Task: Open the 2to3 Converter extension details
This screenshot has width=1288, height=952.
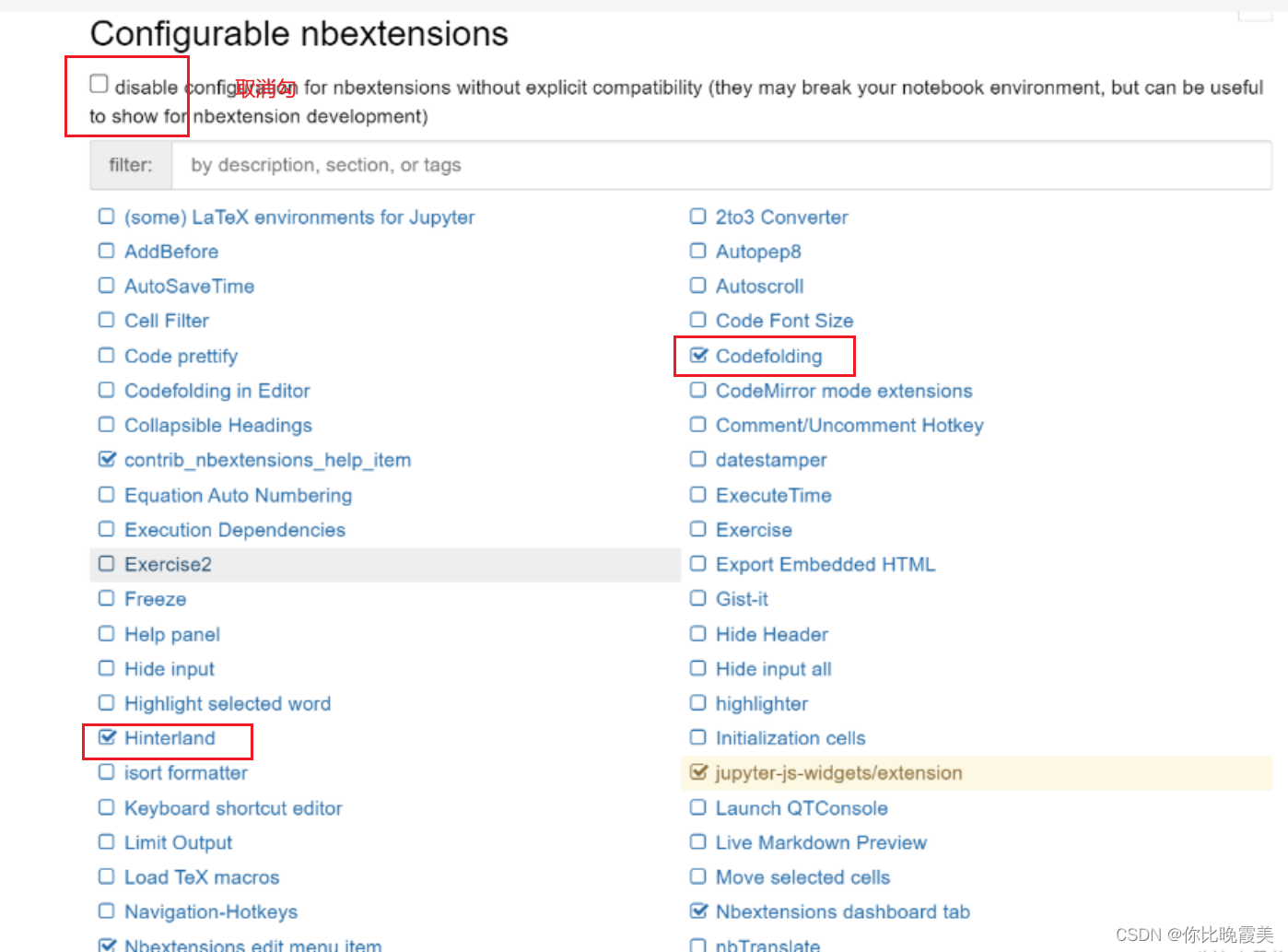Action: 781,217
